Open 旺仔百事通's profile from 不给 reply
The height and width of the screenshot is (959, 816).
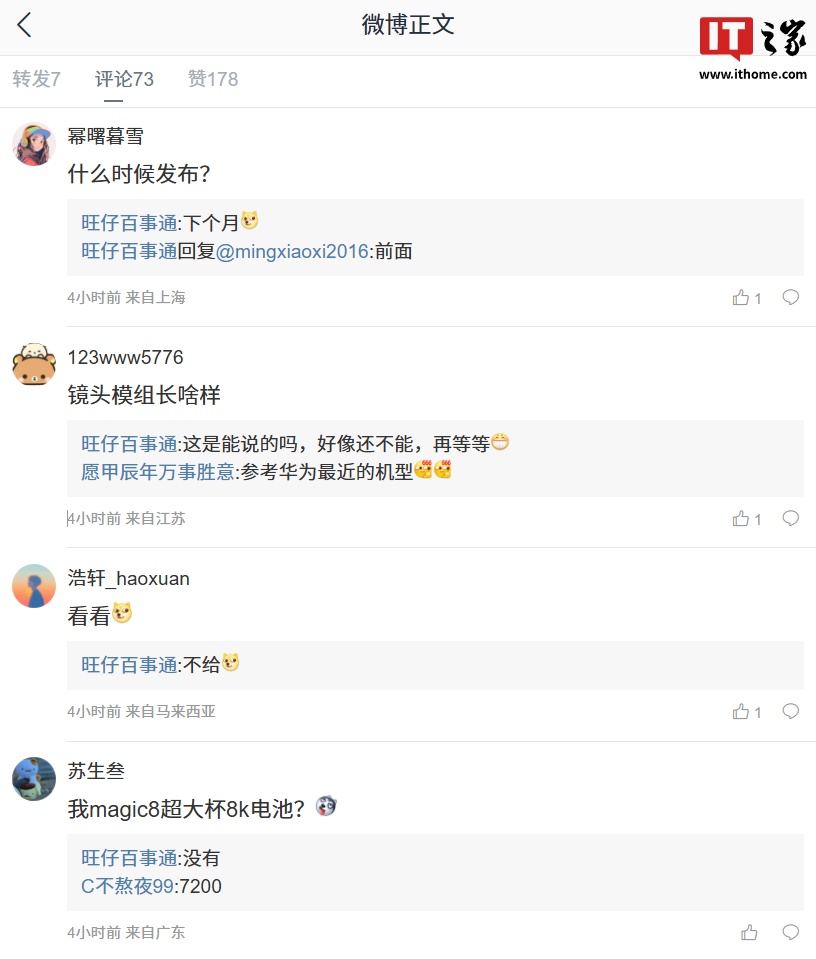click(x=129, y=665)
